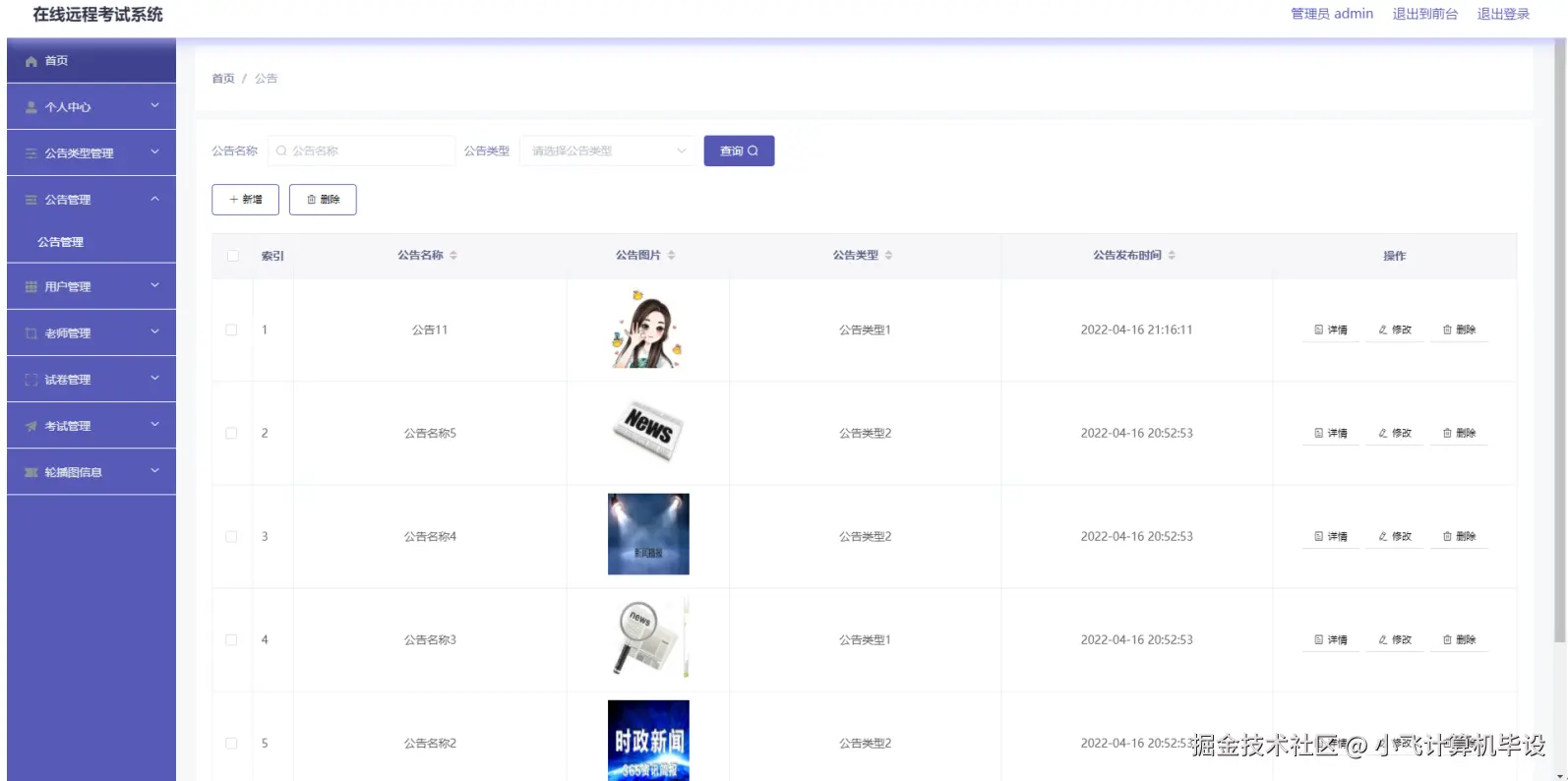View 详情 for 公告11
The width and height of the screenshot is (1568, 781).
pos(1331,330)
